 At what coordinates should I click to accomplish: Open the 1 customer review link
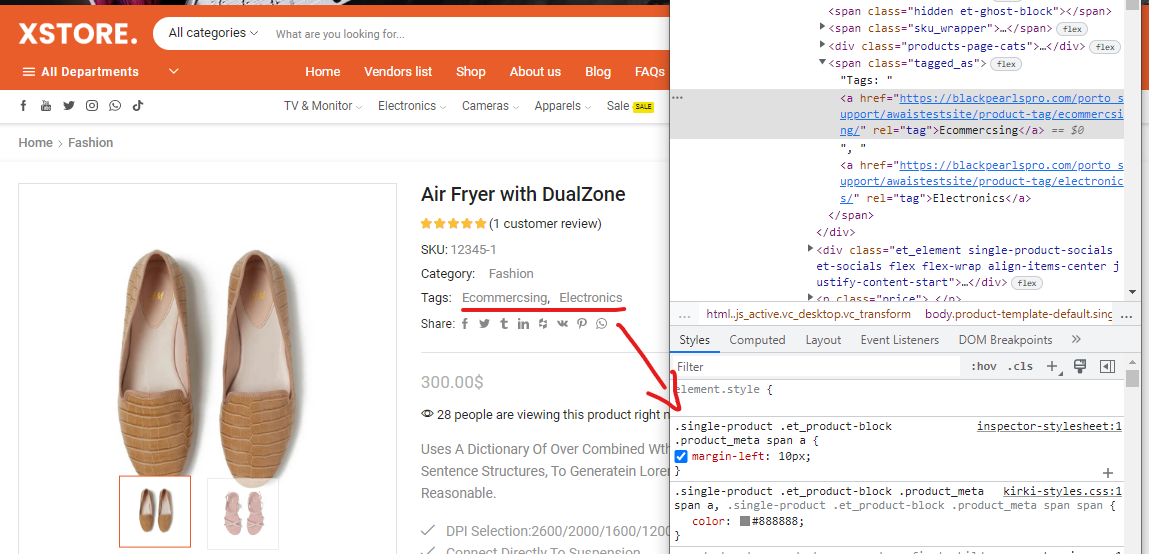pos(545,224)
